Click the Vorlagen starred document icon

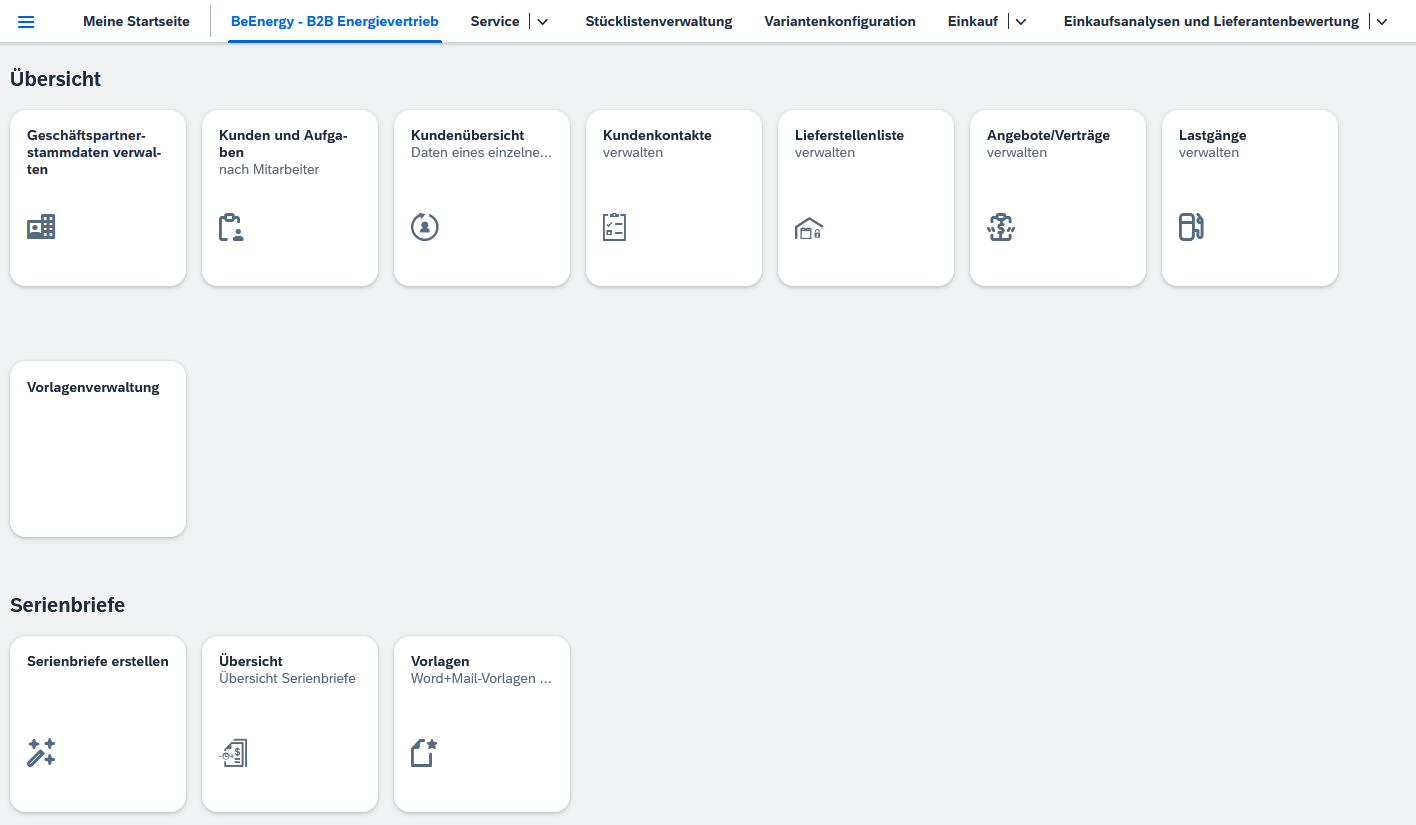coord(425,753)
